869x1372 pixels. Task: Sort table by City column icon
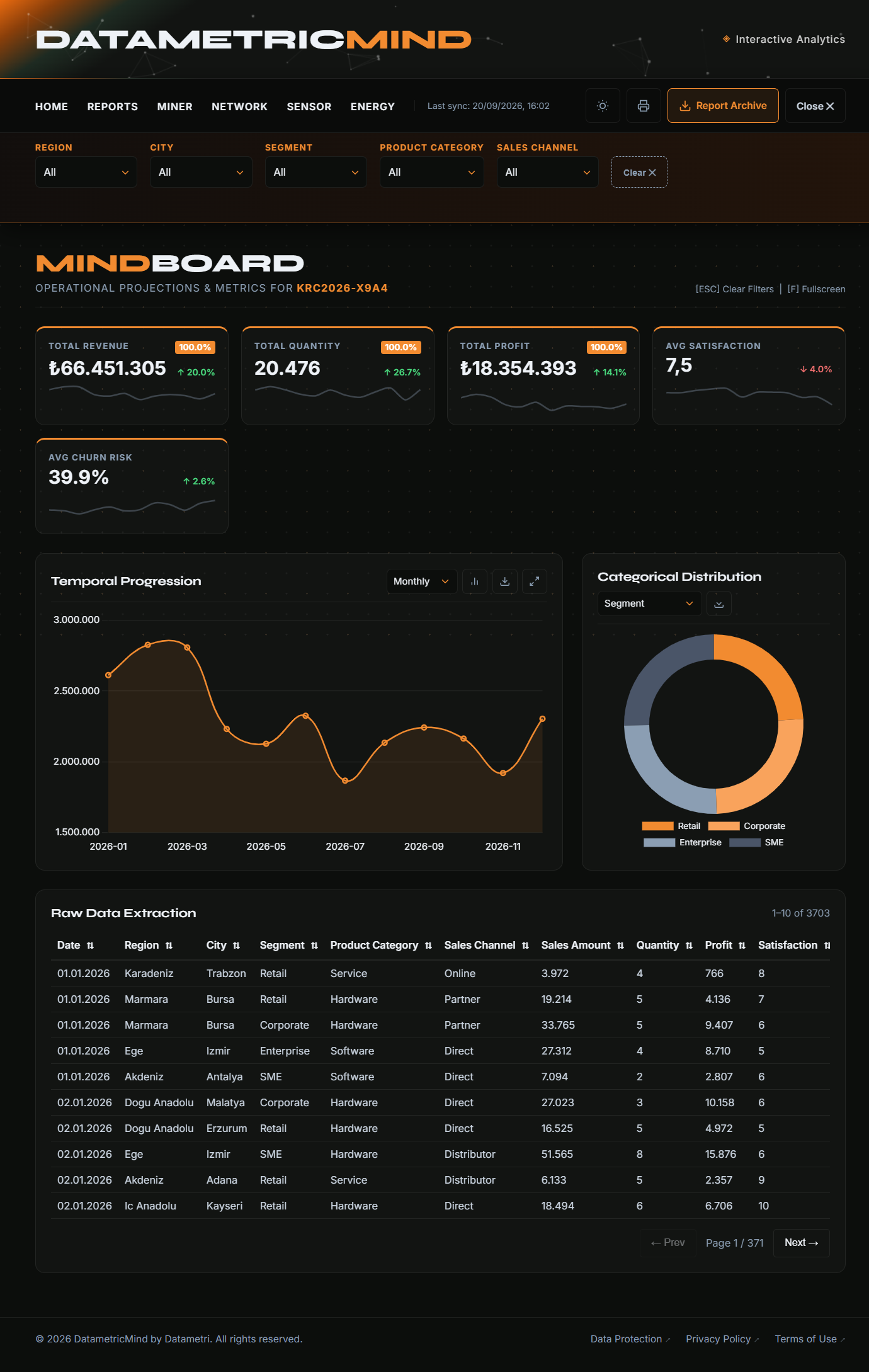point(237,946)
